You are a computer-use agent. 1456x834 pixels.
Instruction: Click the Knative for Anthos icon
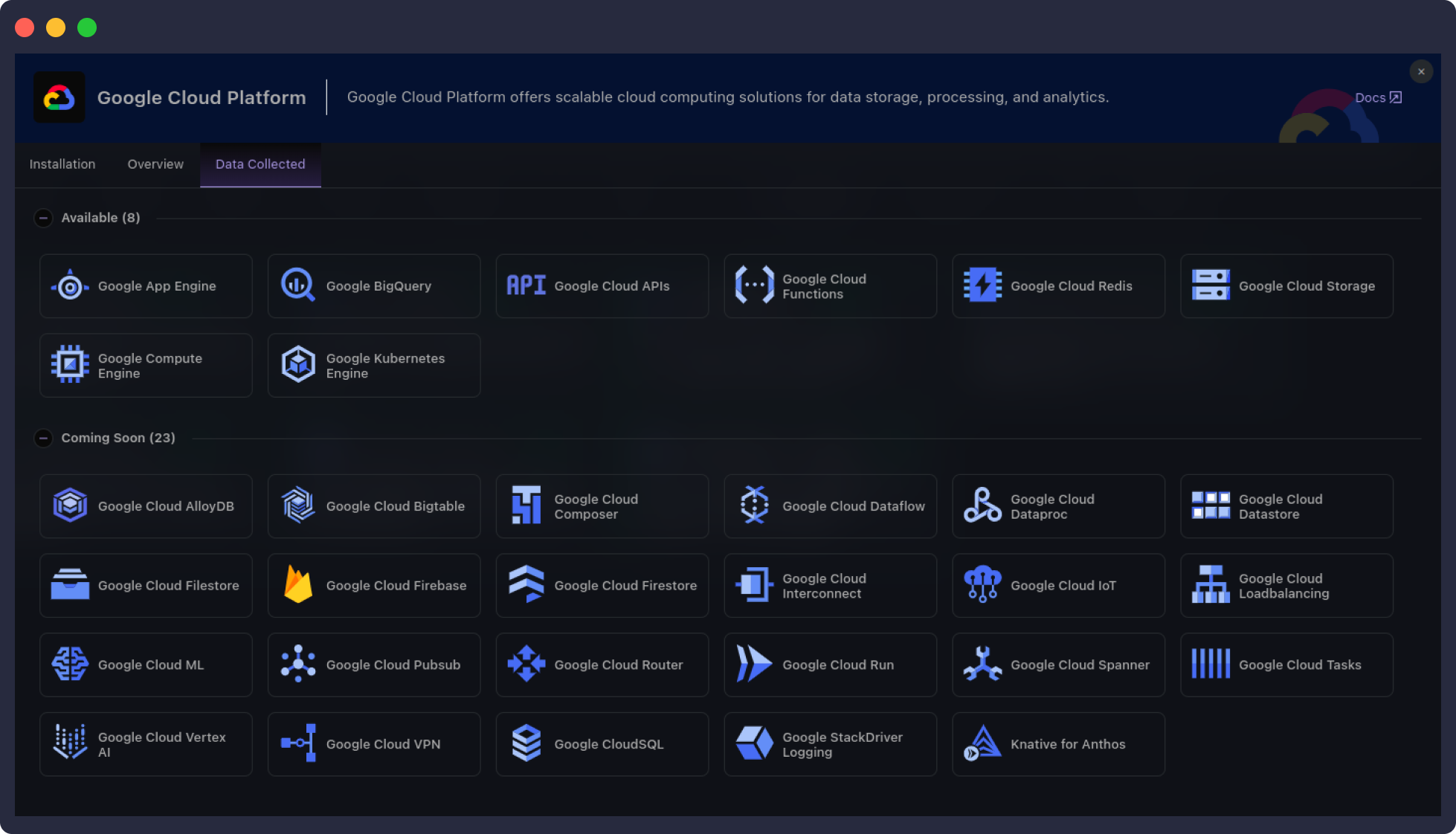[x=983, y=743]
